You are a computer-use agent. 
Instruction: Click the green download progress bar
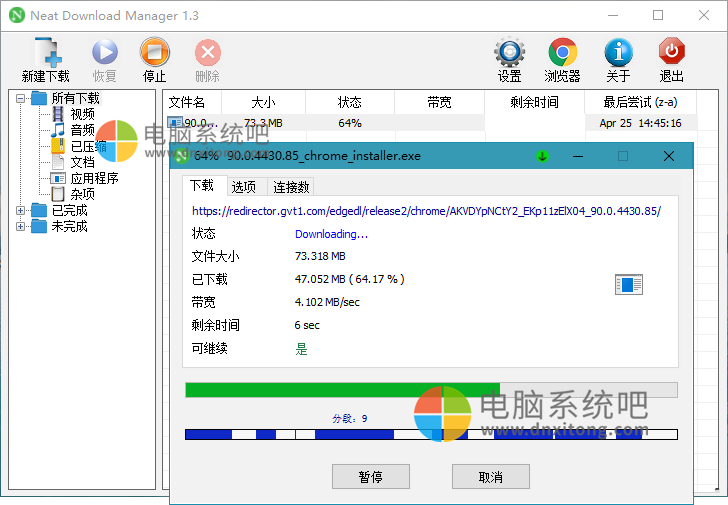(x=431, y=390)
